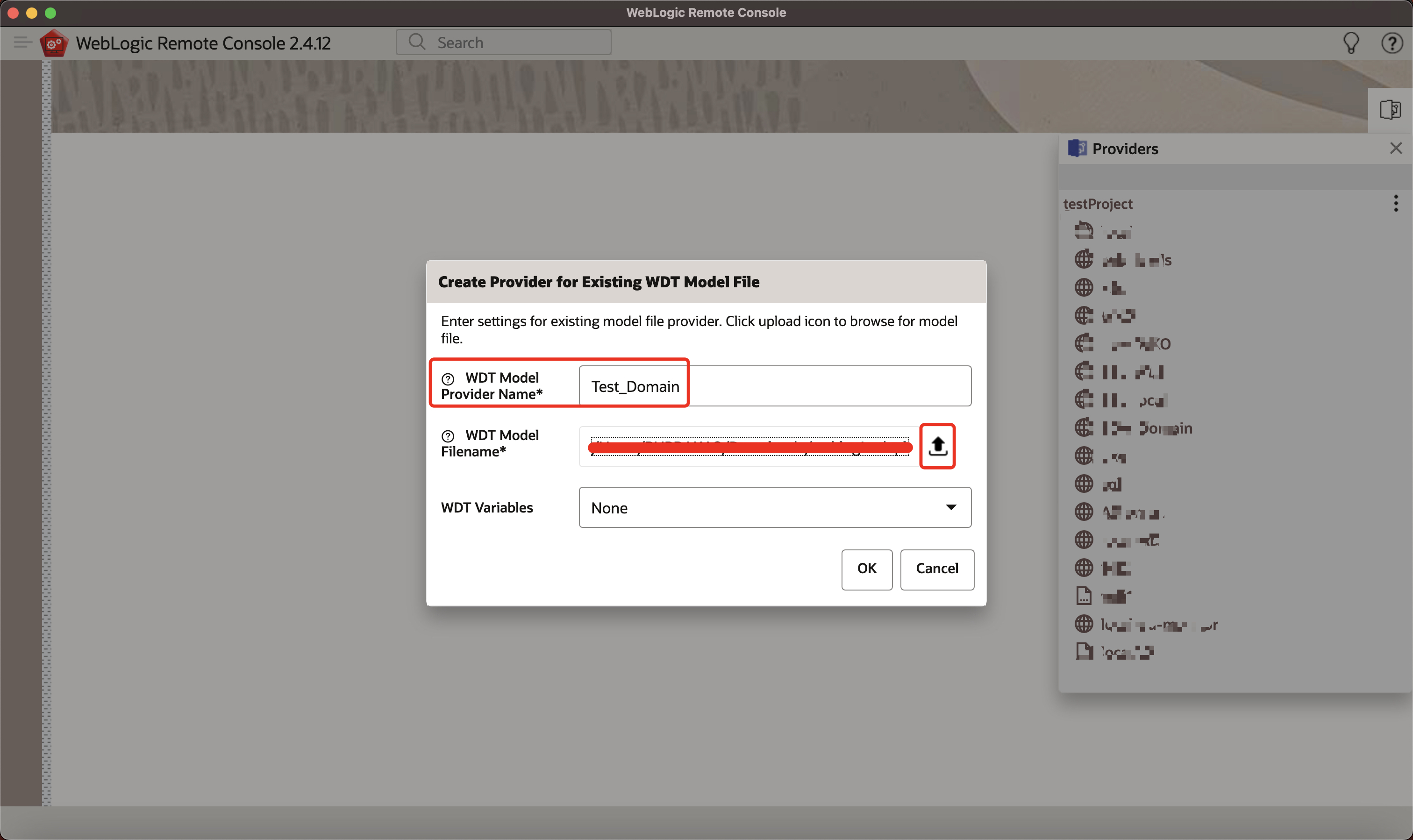Click help icon beside WDT Model Filename
1413x840 pixels.
448,436
